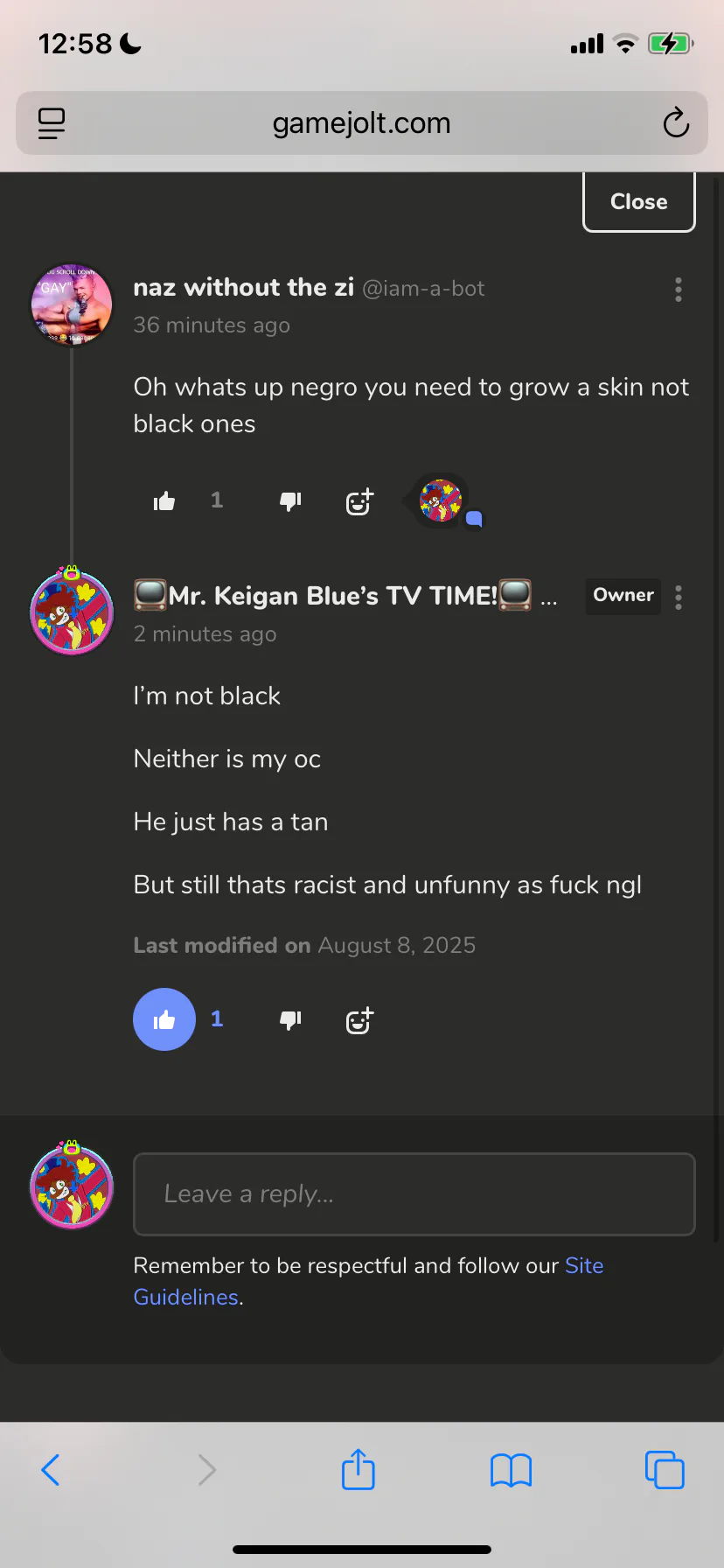View replier avatar bubble under naz's comment
The width and height of the screenshot is (724, 1568).
442,501
